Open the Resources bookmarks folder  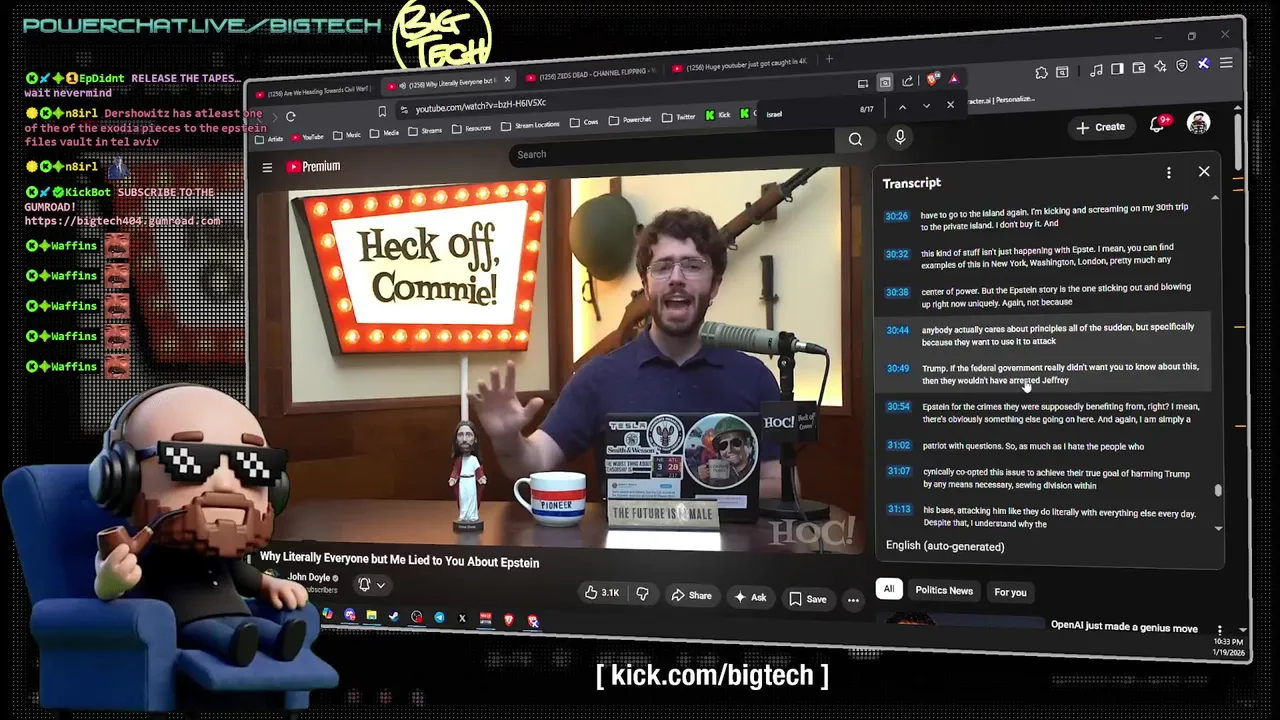pyautogui.click(x=471, y=129)
